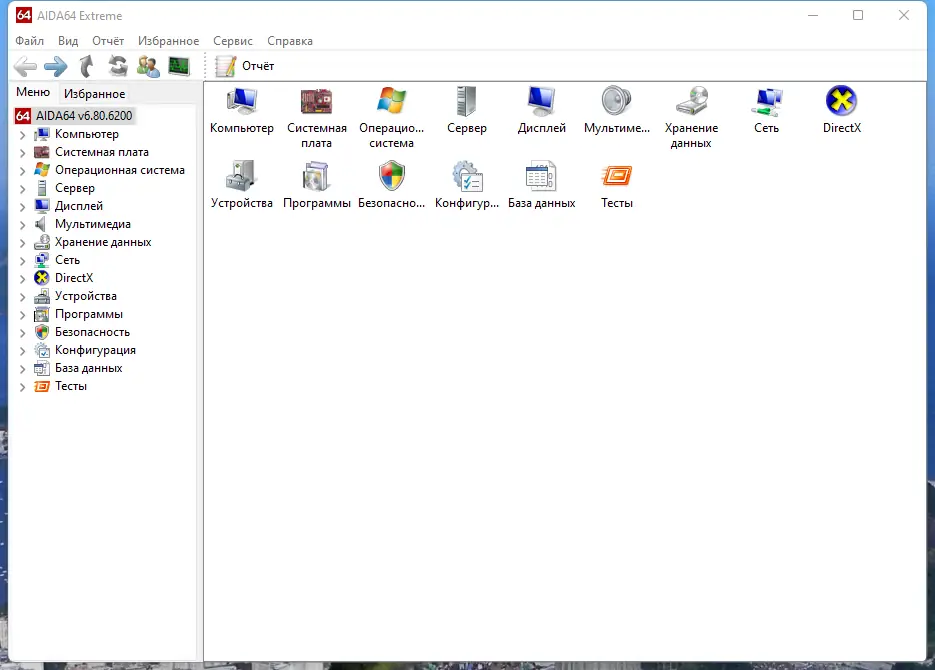Screen dimensions: 935x670
Task: Expand the DirectX tree node chevron
Action: (x=23, y=278)
